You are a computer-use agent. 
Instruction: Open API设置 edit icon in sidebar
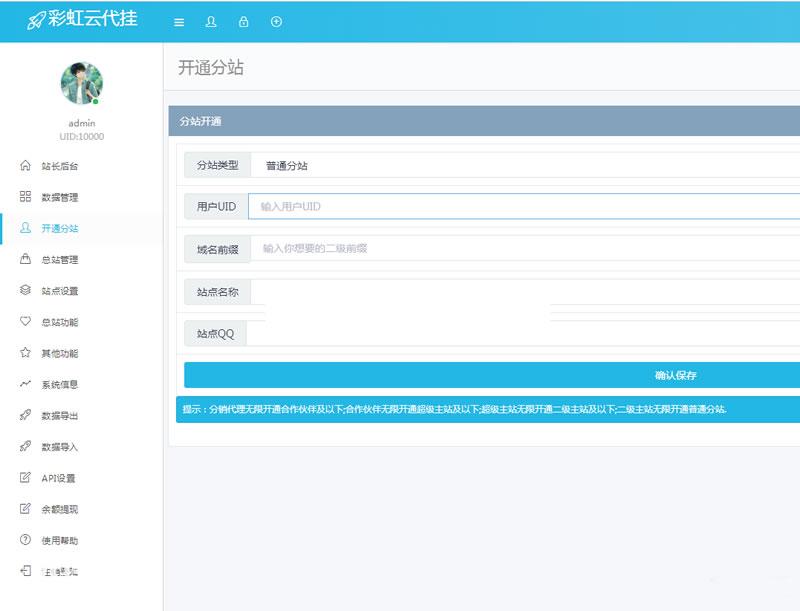tap(25, 477)
